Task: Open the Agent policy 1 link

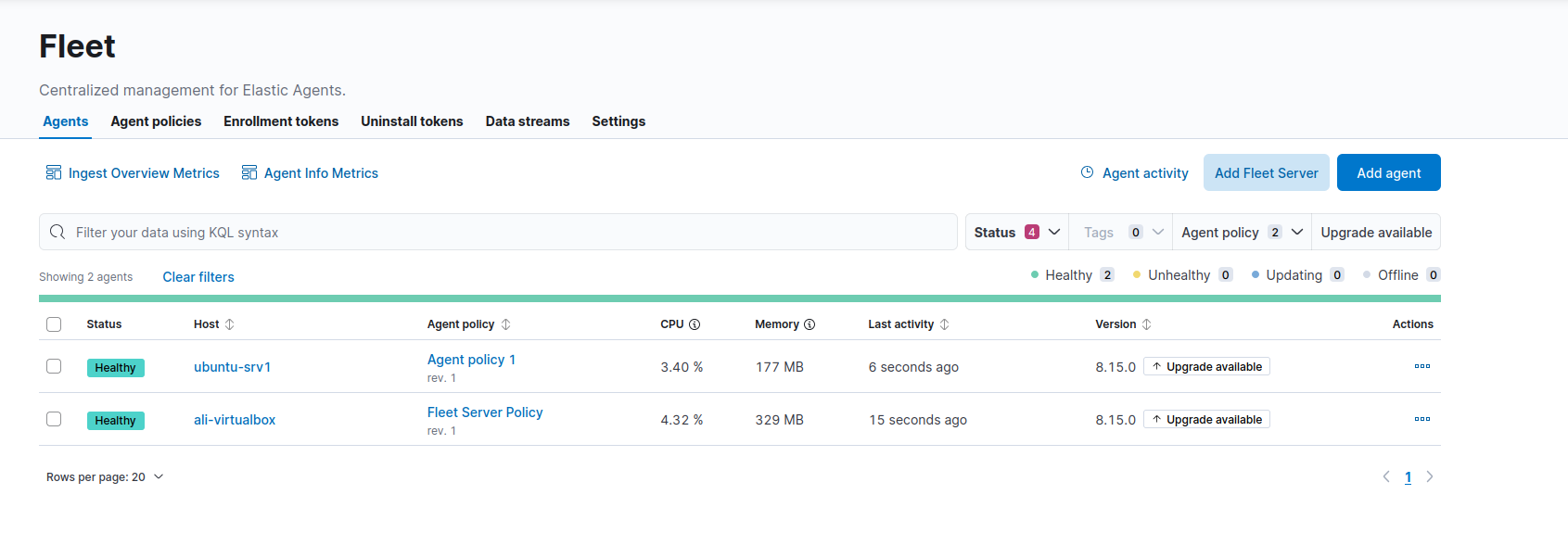Action: 471,360
